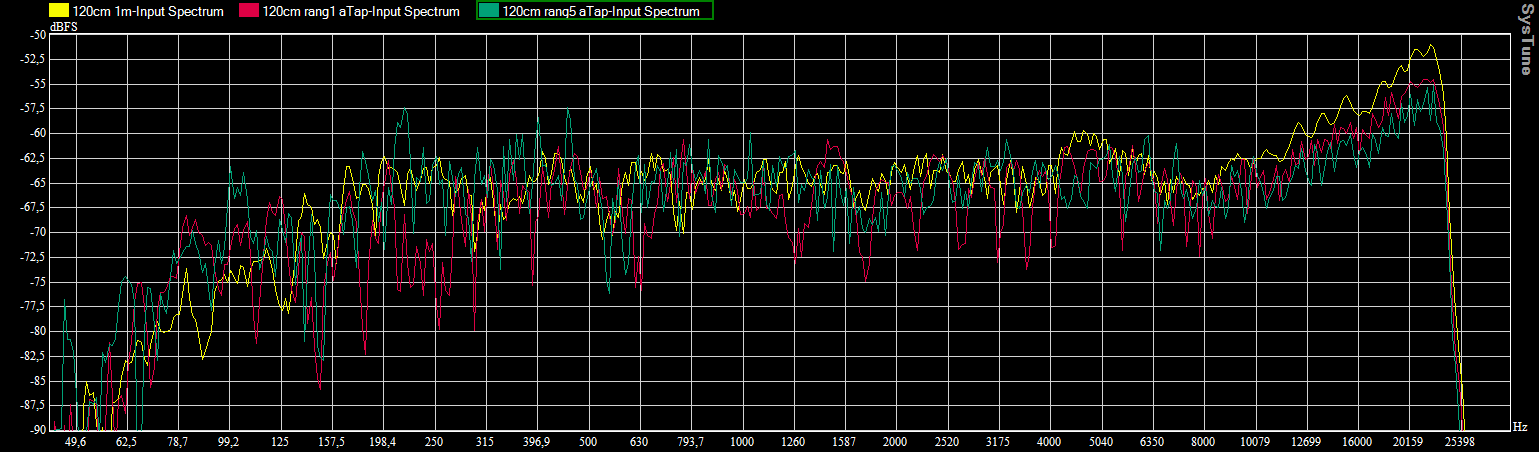1539x452 pixels.
Task: Click the -50 dBFS level axis label
Action: point(37,34)
